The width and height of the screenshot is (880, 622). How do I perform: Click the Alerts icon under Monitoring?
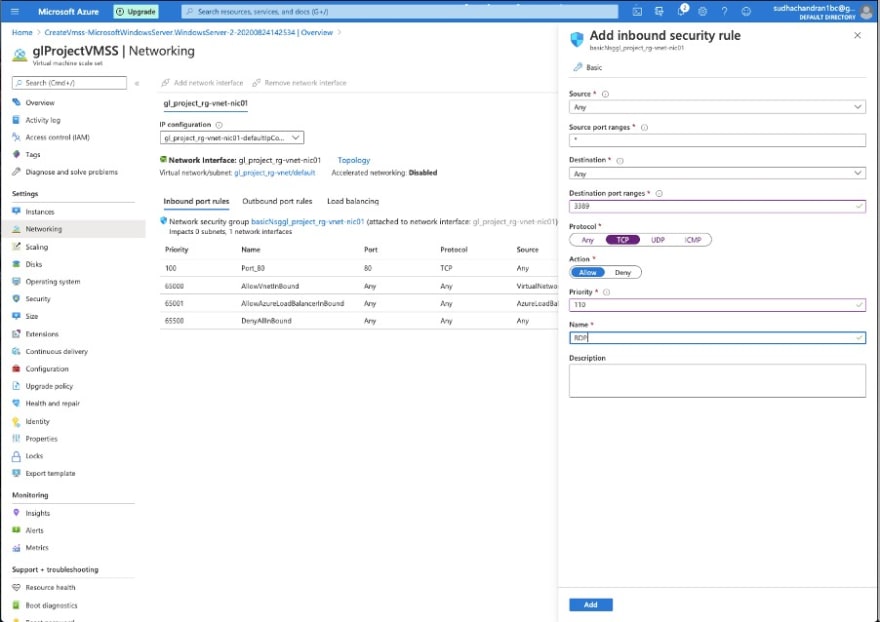coord(16,530)
